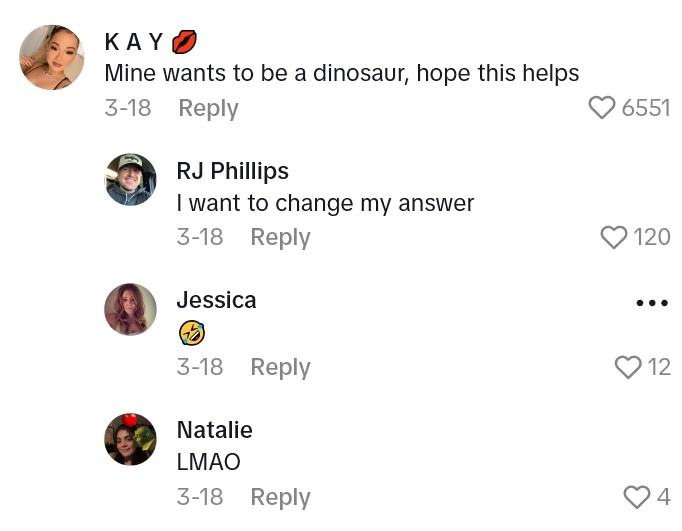Screen dimensions: 682x531
Task: Click the 6551 like count
Action: [x=646, y=108]
